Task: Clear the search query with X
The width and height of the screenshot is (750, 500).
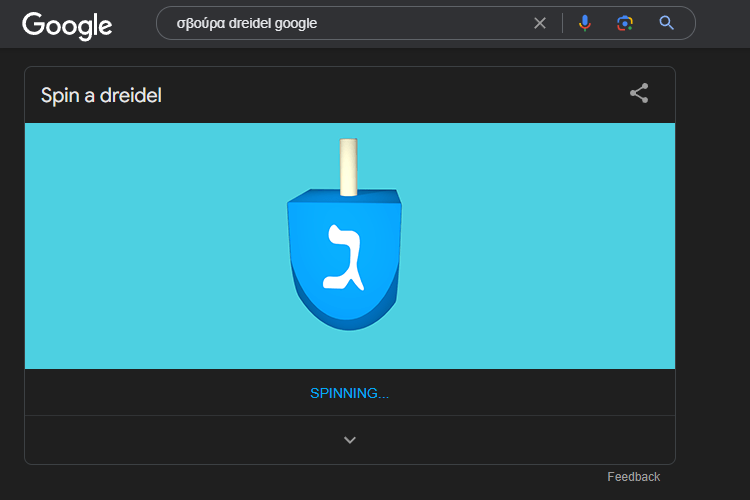Action: click(x=540, y=23)
